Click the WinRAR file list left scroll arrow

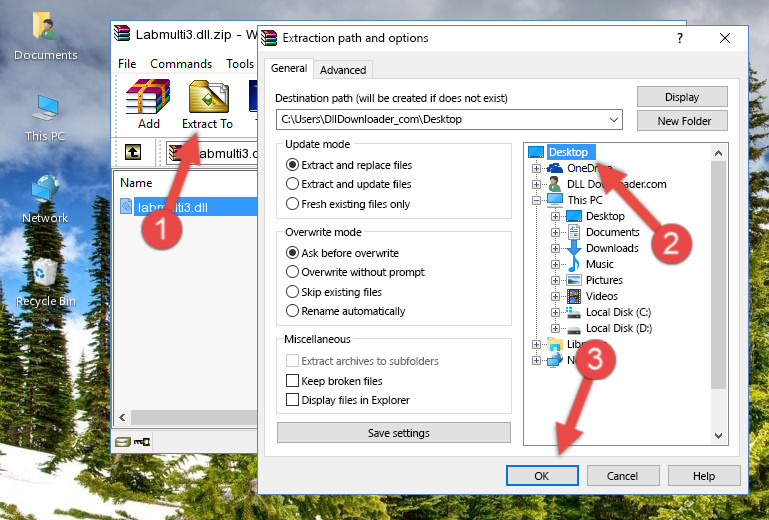pyautogui.click(x=123, y=417)
